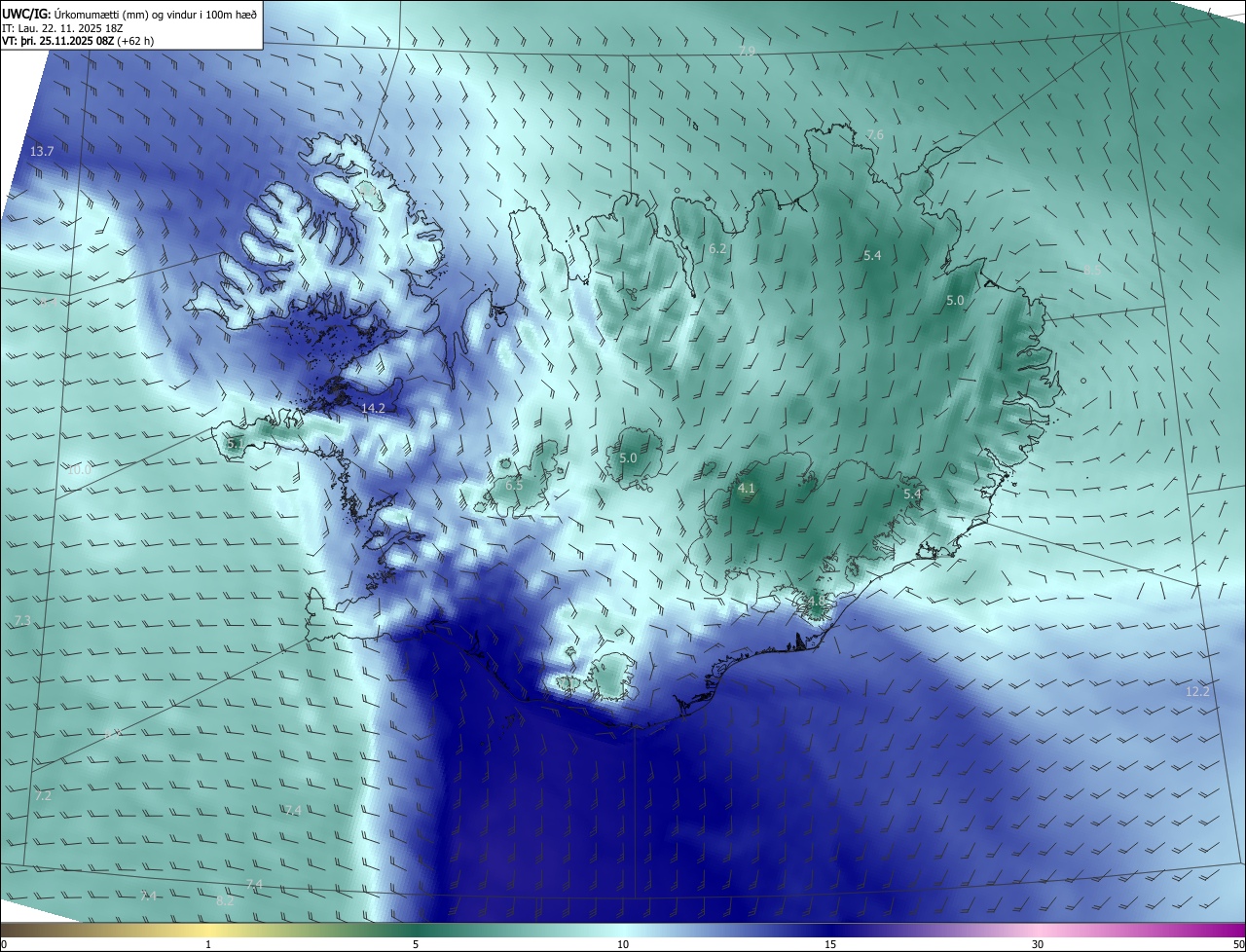Viewport: 1246px width, 952px height.
Task: Click the 0 tick on the colour scale
Action: [4, 945]
